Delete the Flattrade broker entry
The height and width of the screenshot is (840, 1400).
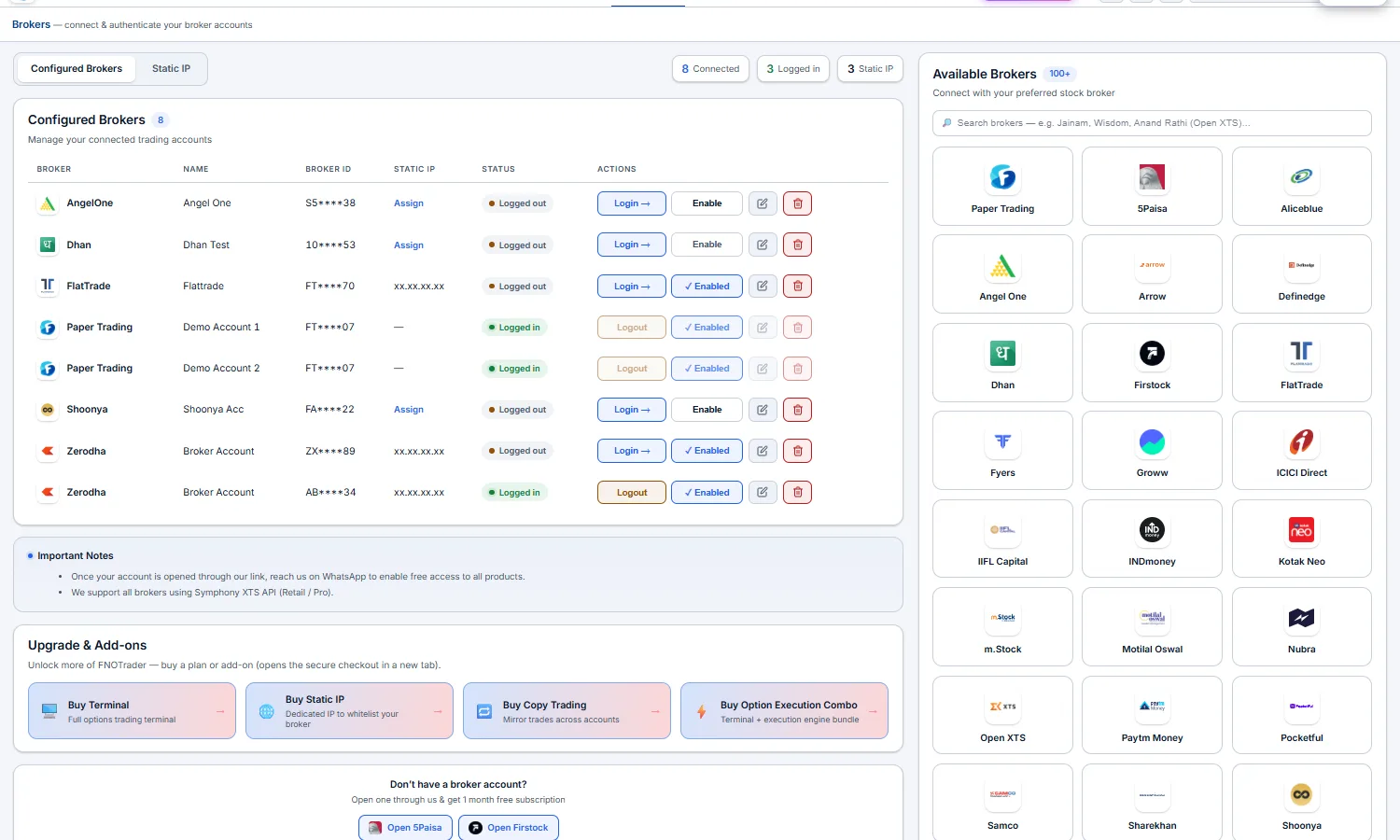[x=798, y=287]
